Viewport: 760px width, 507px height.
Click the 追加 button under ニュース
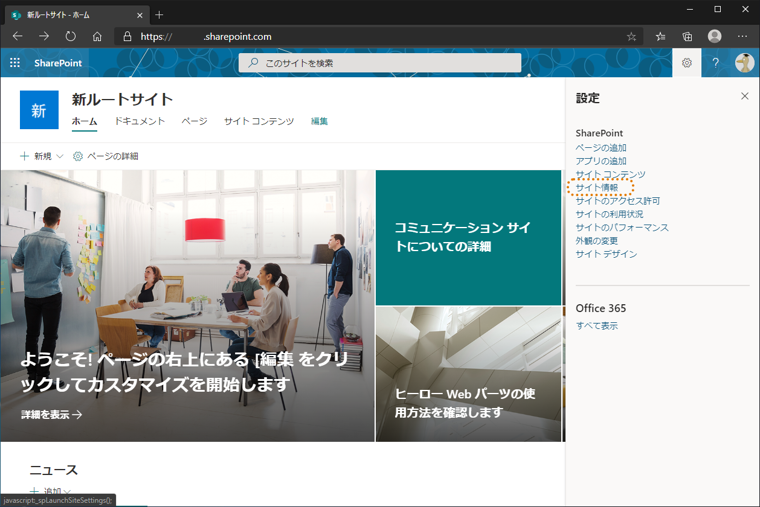(x=51, y=491)
